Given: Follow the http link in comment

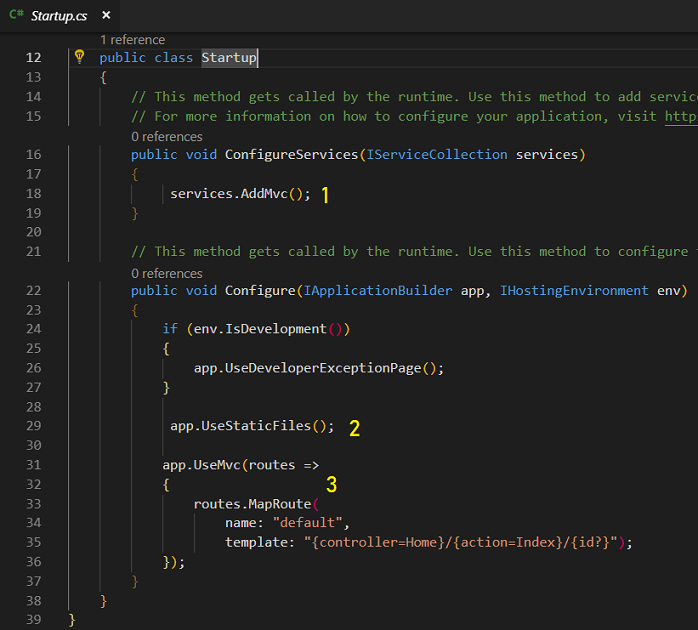Looking at the screenshot, I should click(681, 117).
